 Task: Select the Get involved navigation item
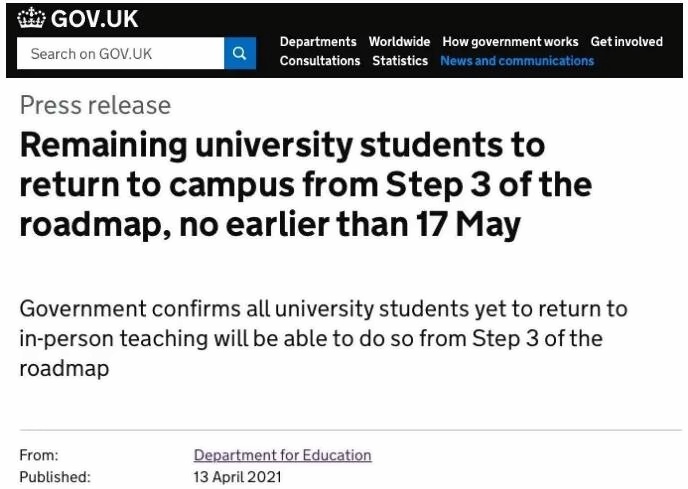[627, 42]
